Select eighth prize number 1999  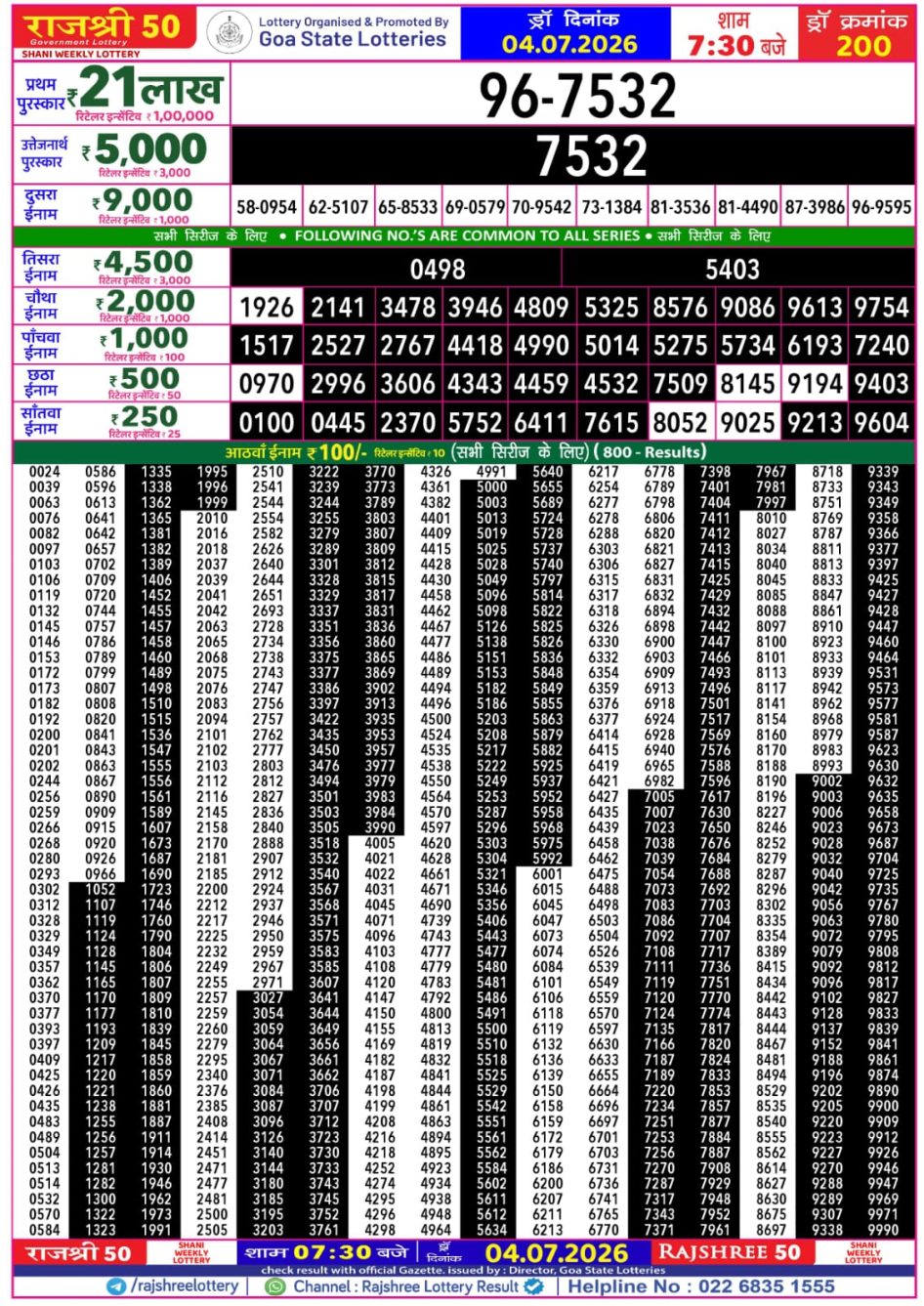[212, 502]
